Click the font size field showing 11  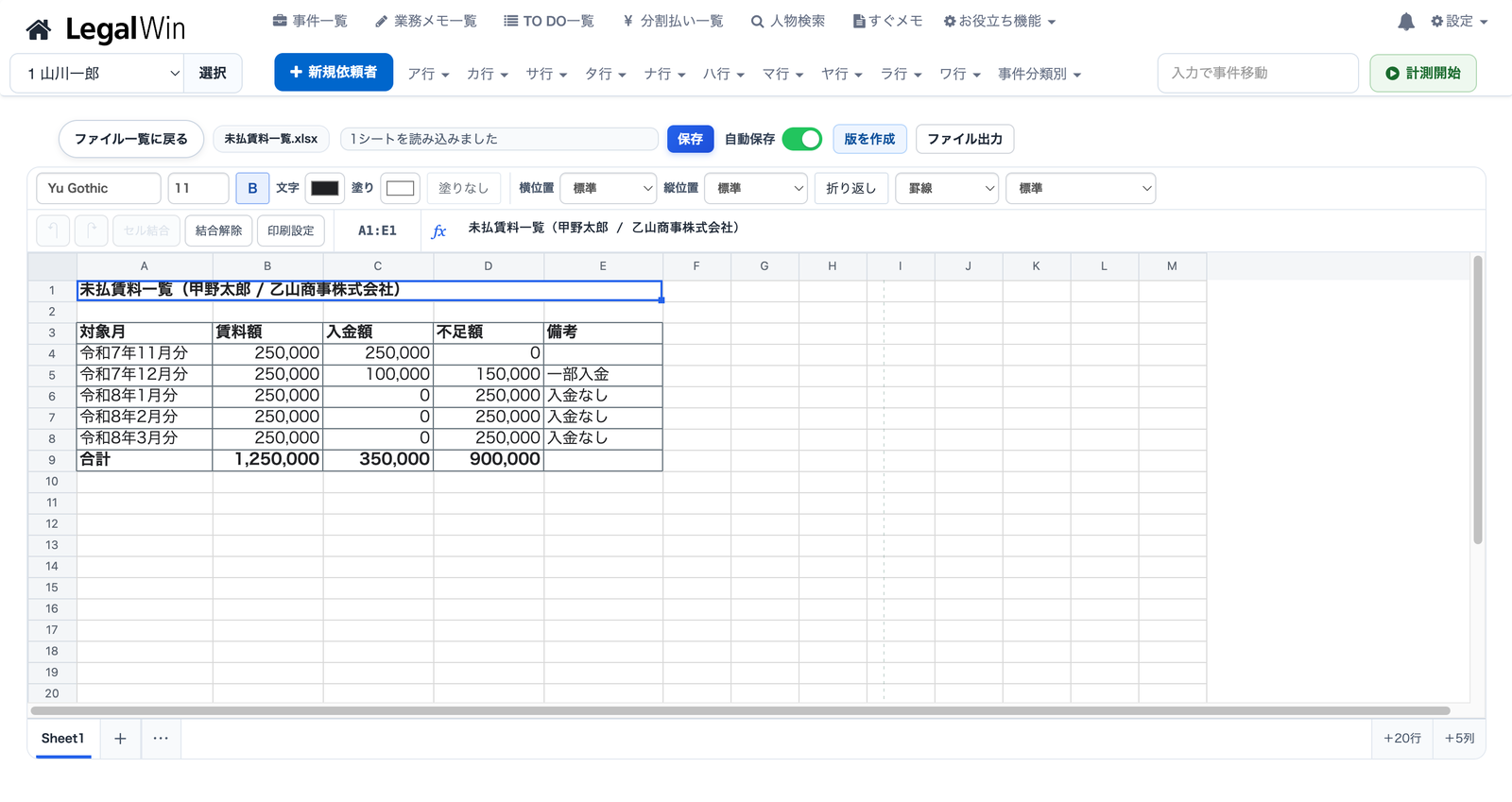click(x=198, y=188)
